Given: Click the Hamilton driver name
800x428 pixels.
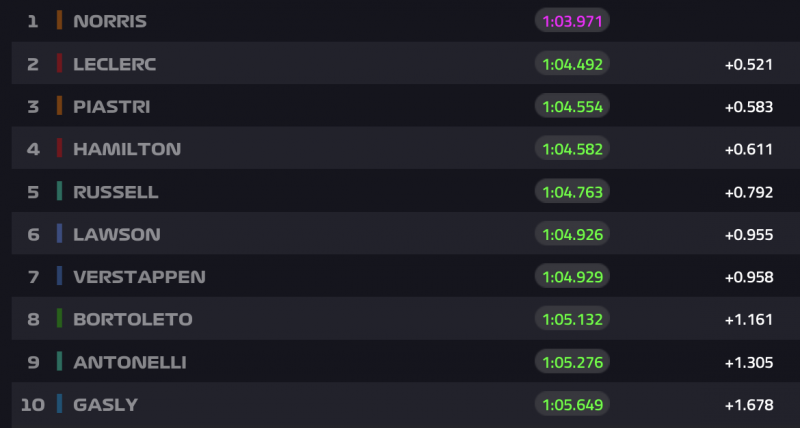Looking at the screenshot, I should click(x=127, y=149).
